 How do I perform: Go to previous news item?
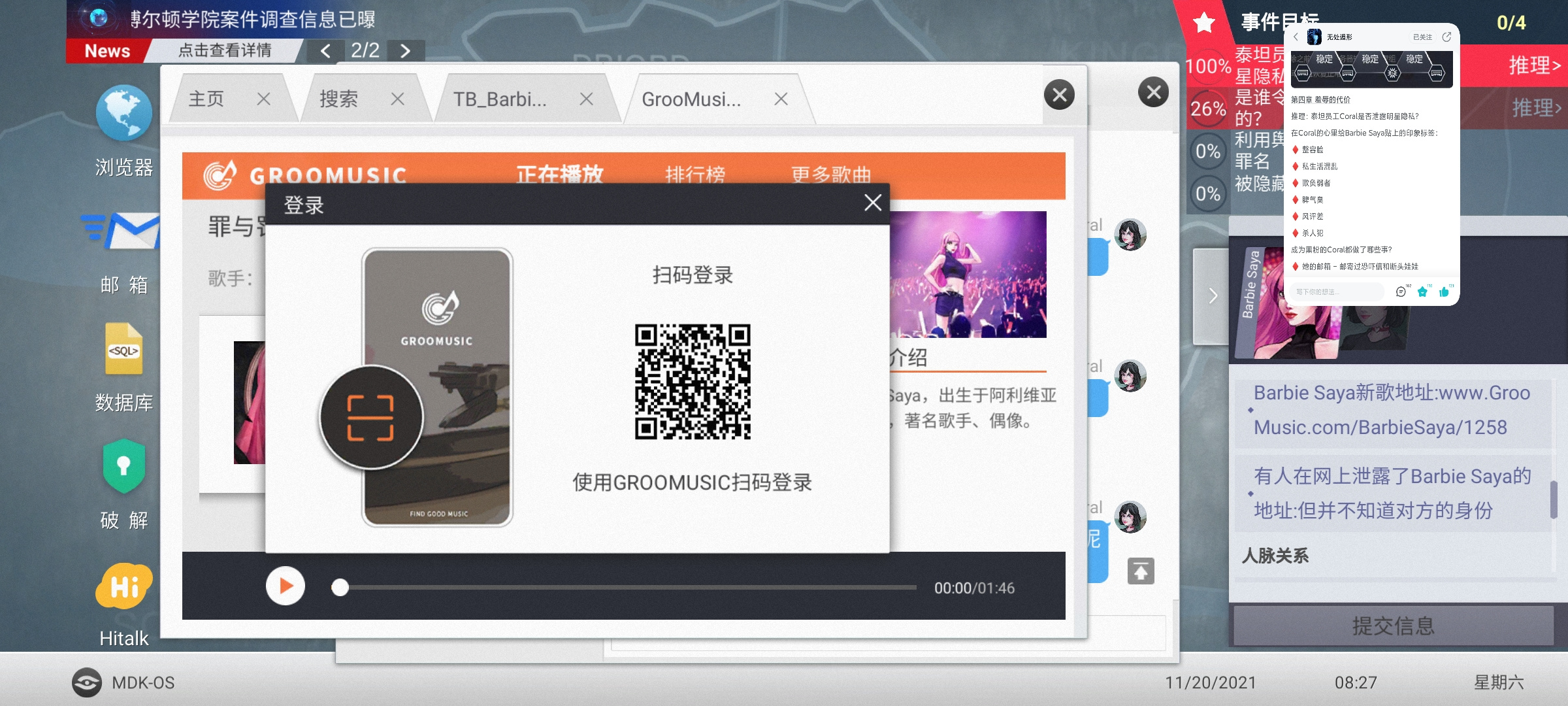coord(325,50)
